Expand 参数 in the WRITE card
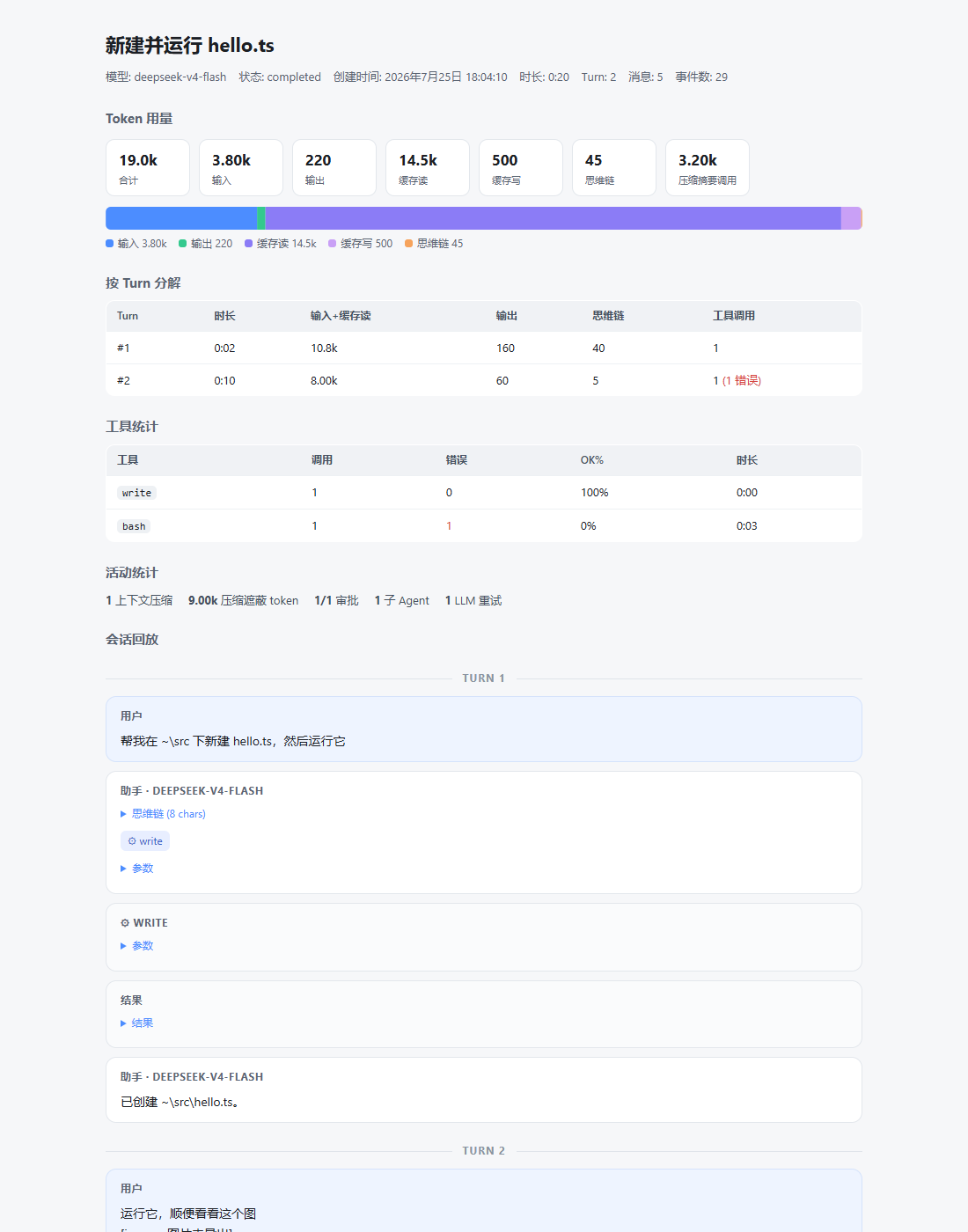 (x=137, y=946)
